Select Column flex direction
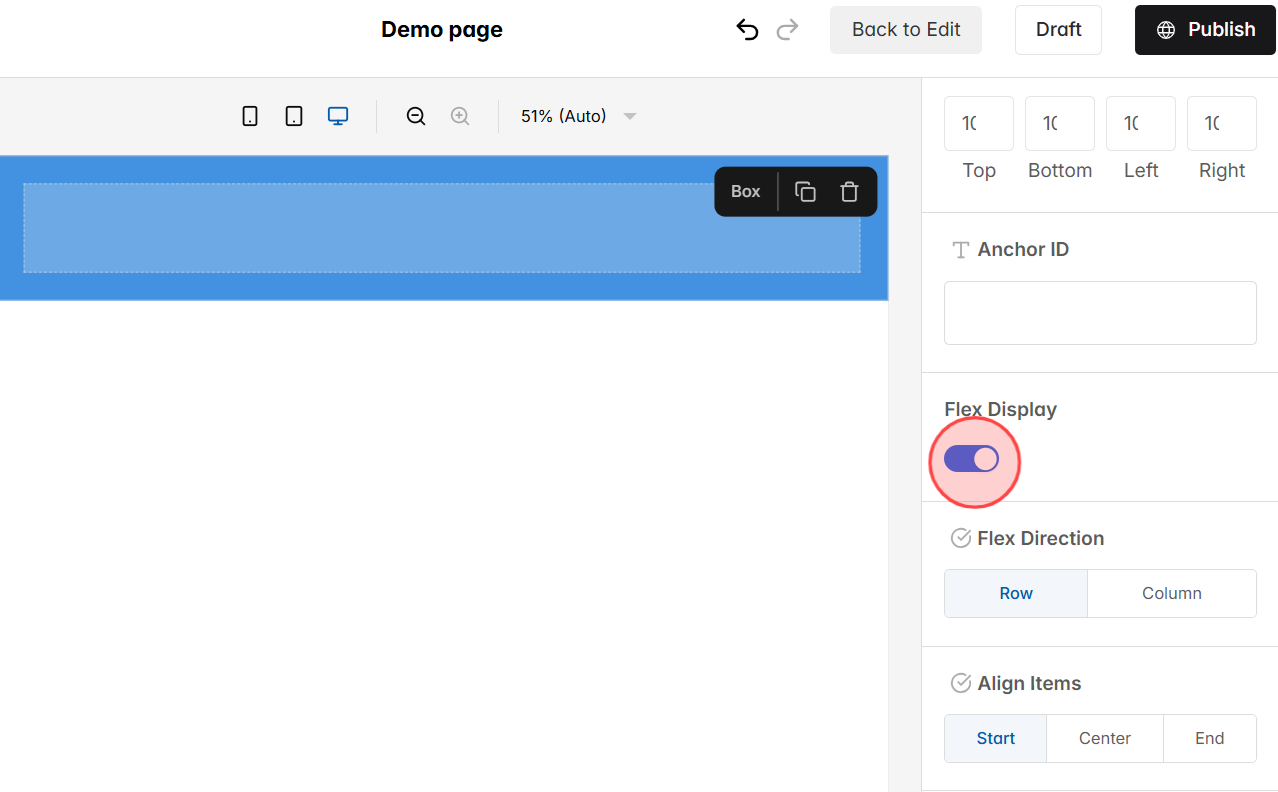Viewport: 1278px width, 792px height. point(1171,593)
